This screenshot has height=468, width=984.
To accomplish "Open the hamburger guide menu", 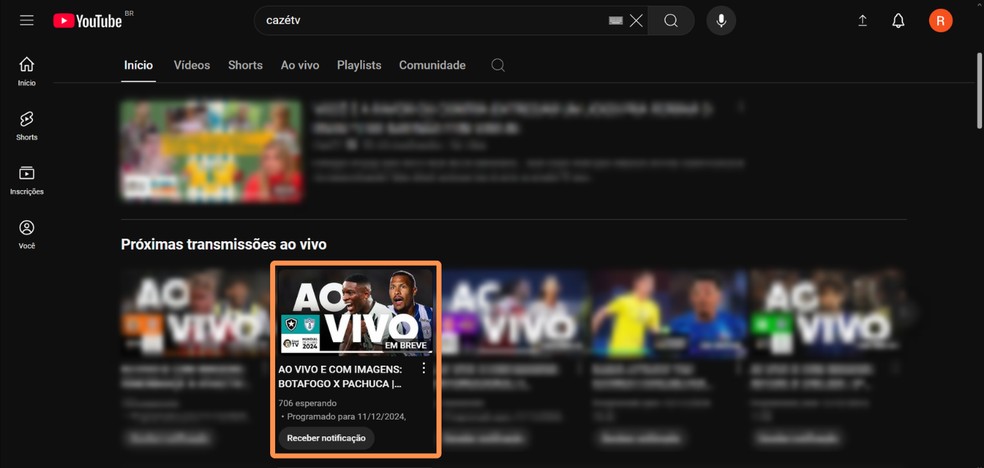I will (x=26, y=21).
